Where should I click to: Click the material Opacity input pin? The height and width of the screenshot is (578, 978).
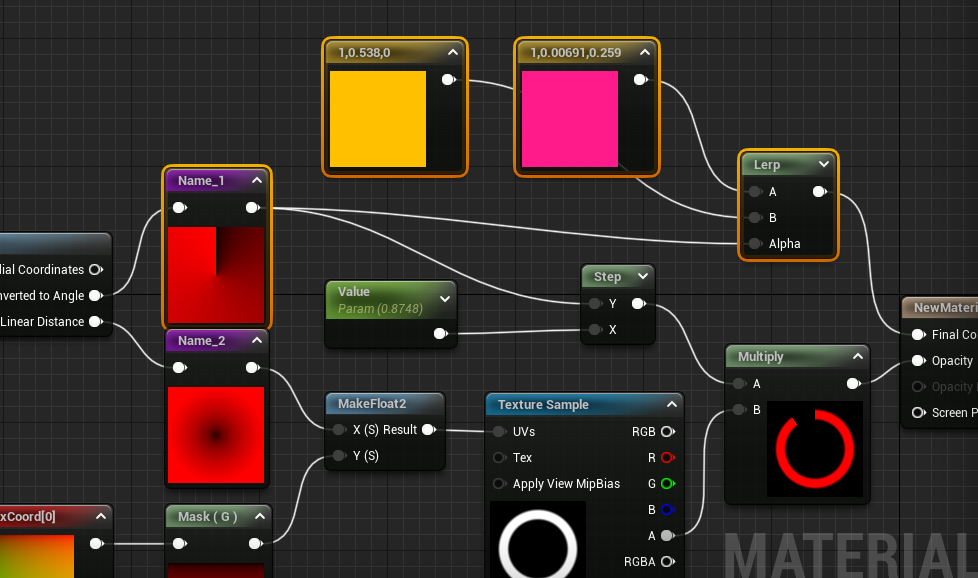[x=919, y=360]
